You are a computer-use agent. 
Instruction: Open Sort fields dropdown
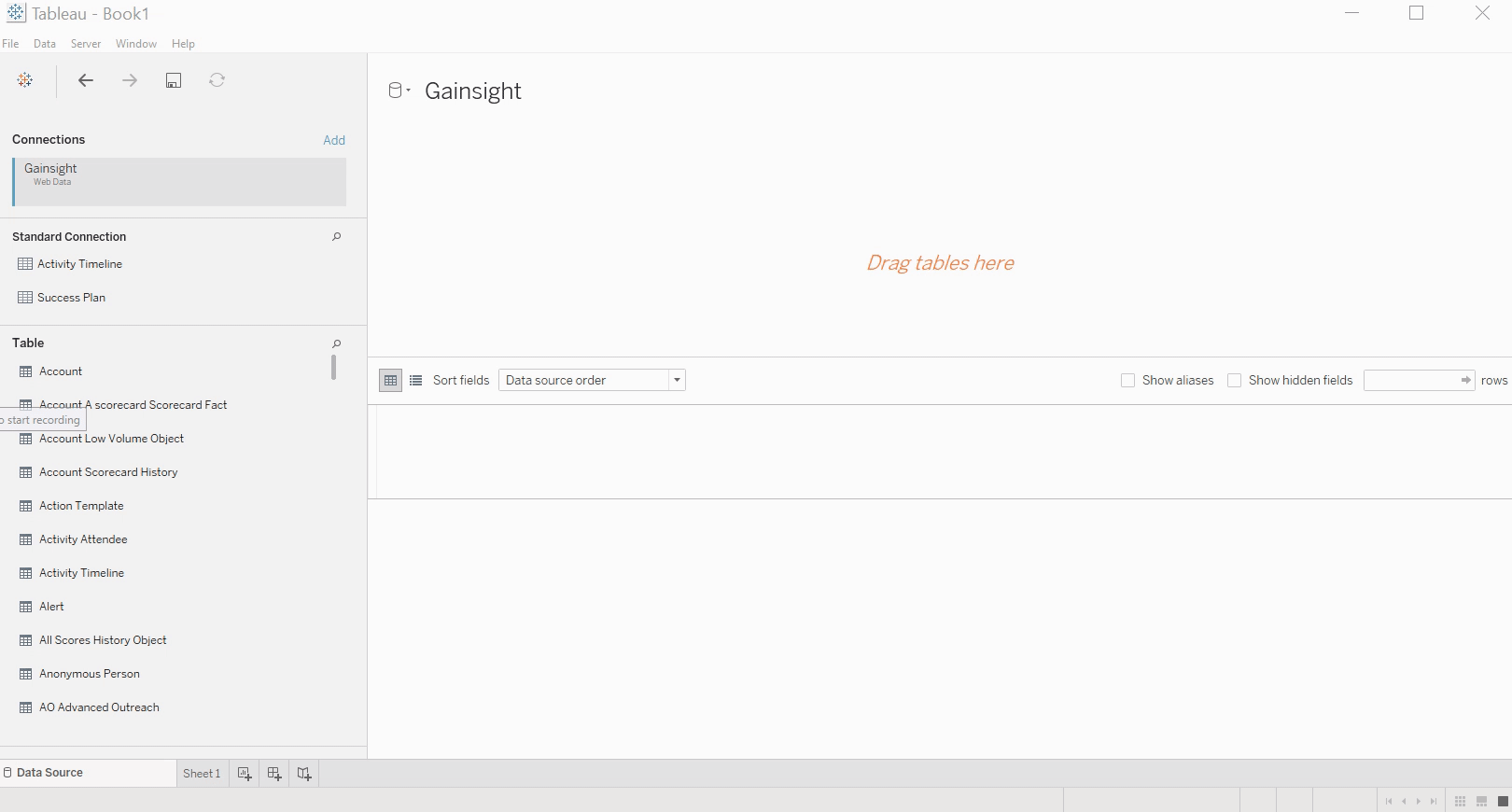[x=592, y=380]
